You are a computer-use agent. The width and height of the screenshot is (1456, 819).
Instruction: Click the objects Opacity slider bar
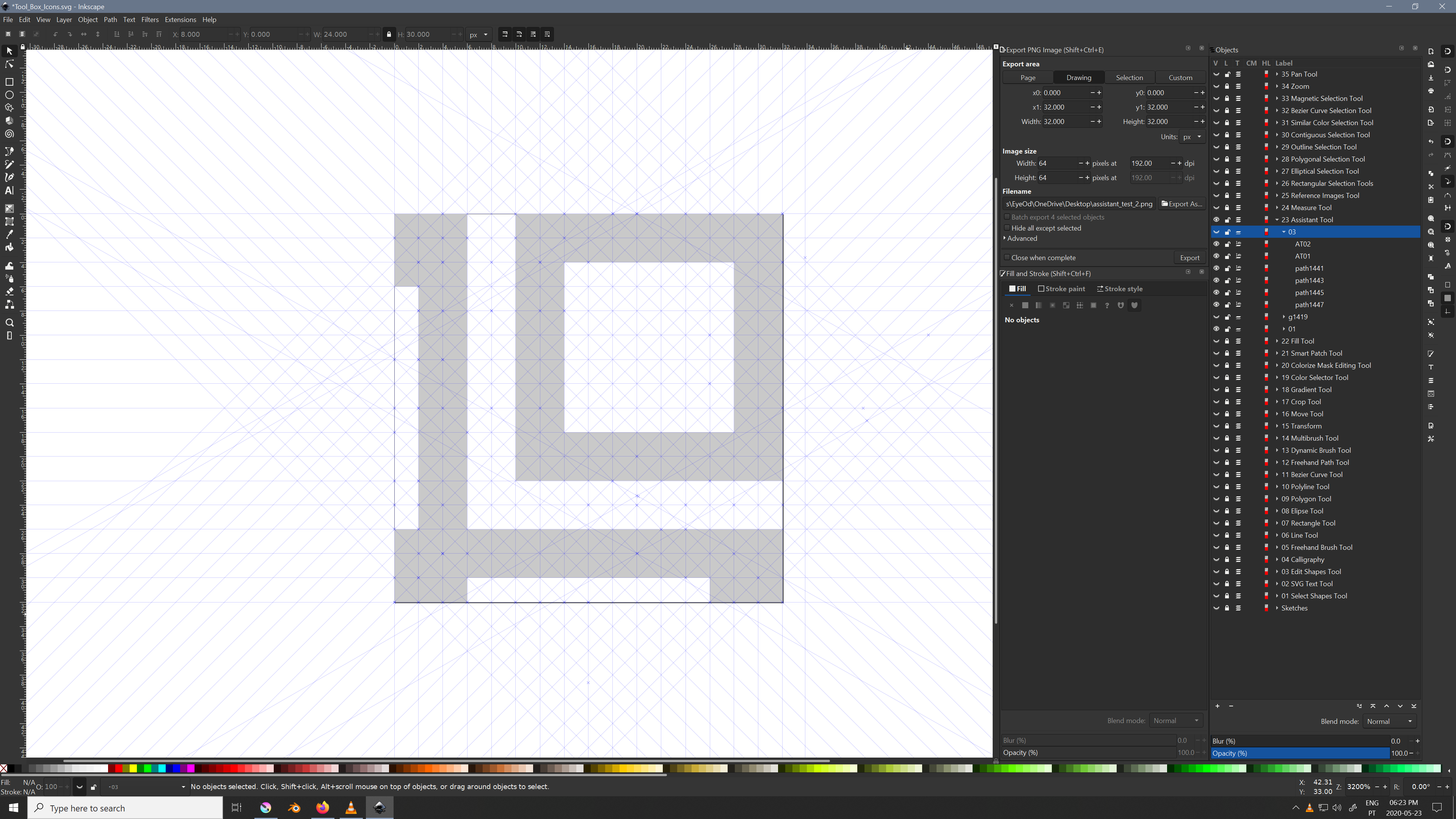[1300, 753]
